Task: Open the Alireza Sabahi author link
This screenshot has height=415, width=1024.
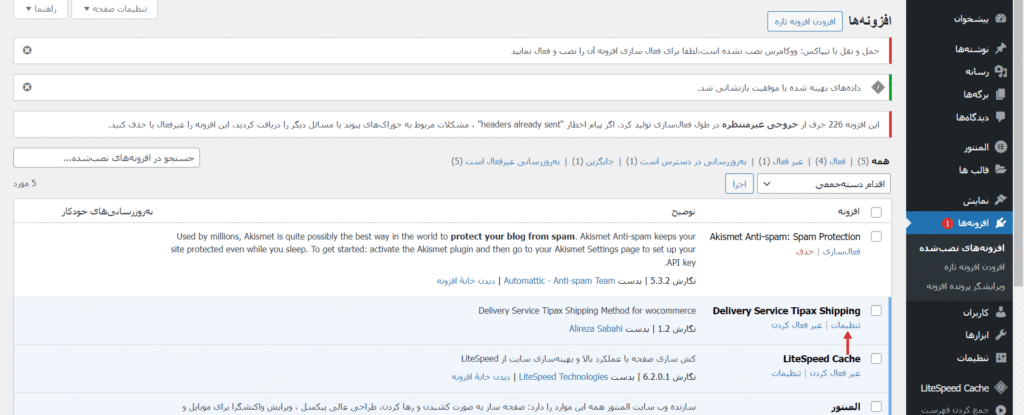Action: click(597, 329)
